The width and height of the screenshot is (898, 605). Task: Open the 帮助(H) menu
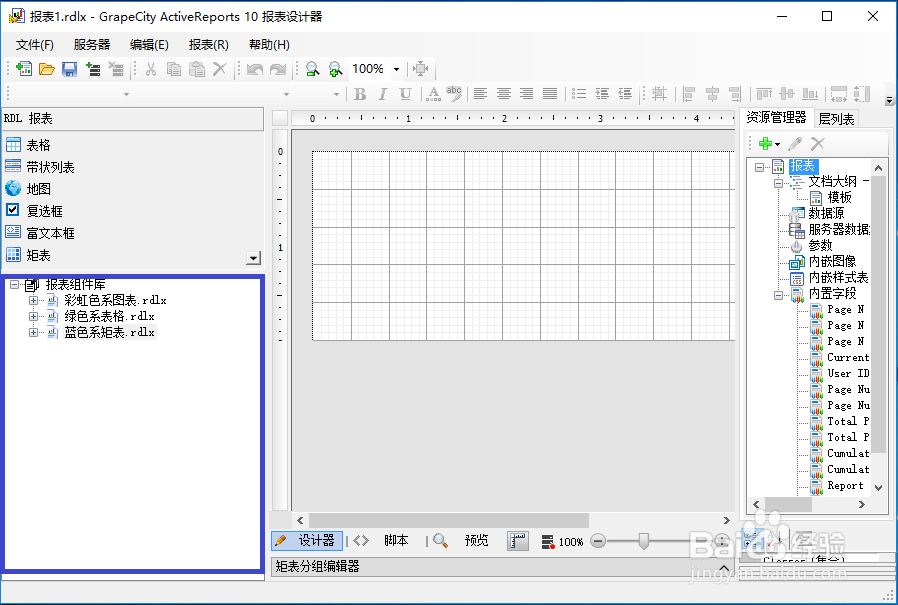(x=269, y=45)
